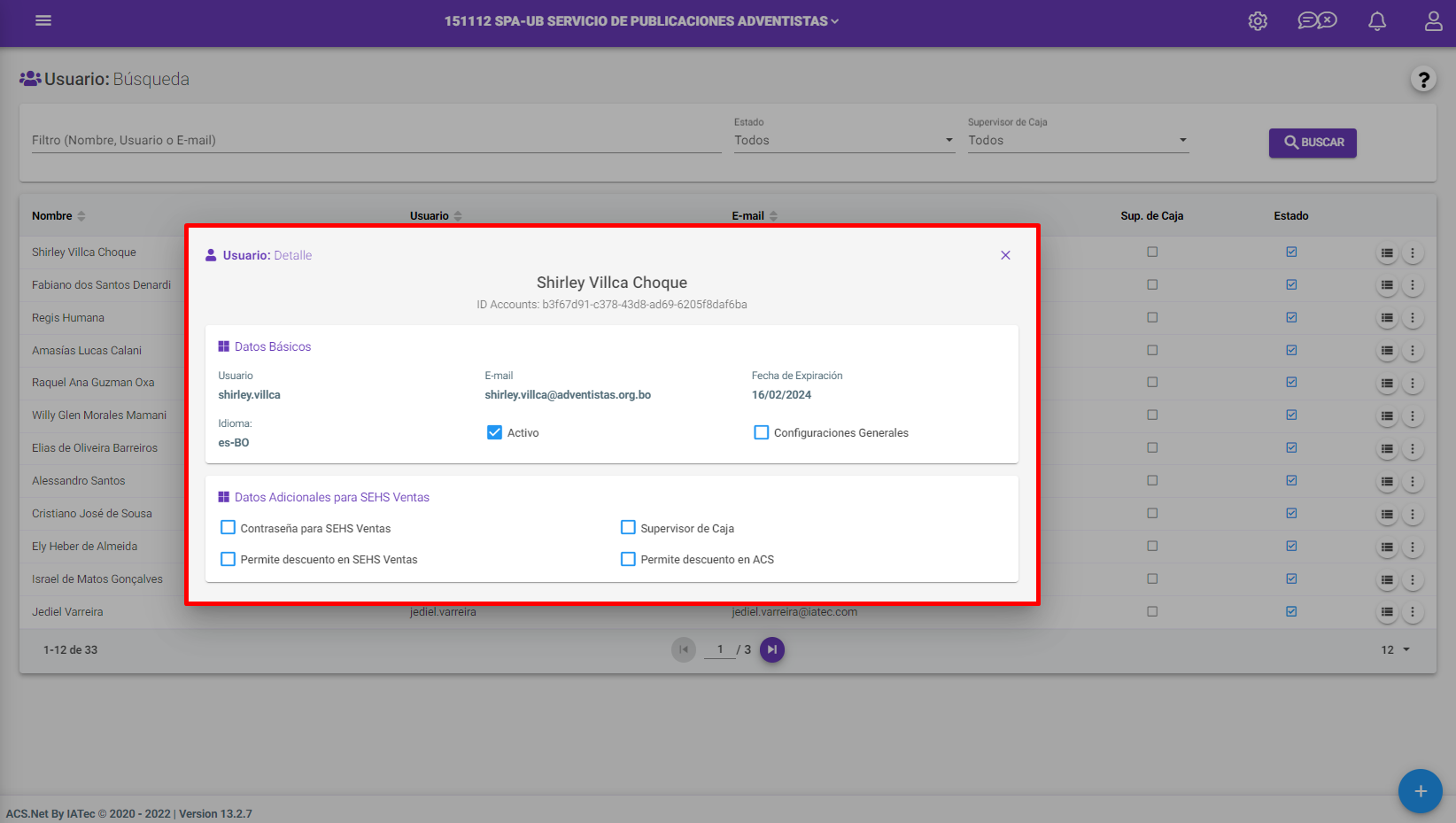Open details list icon for Amasías Lucas Calani
This screenshot has width=1456, height=823.
coord(1387,352)
